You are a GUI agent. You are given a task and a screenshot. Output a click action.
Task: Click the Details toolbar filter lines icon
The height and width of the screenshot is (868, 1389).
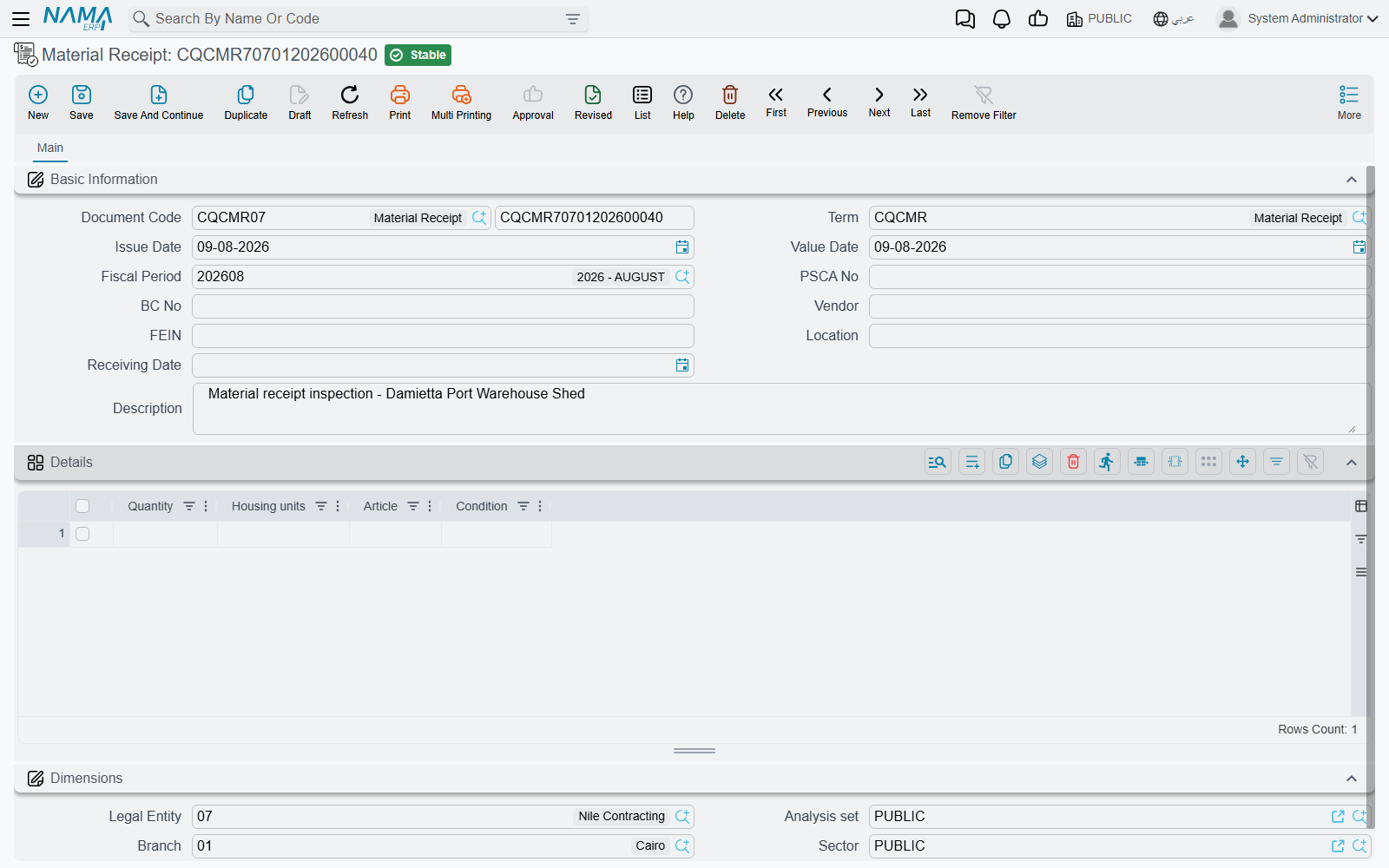1276,462
